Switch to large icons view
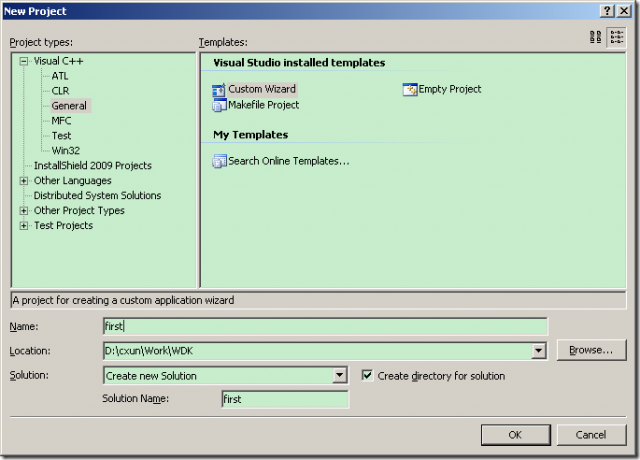This screenshot has height=460, width=640. click(x=596, y=37)
